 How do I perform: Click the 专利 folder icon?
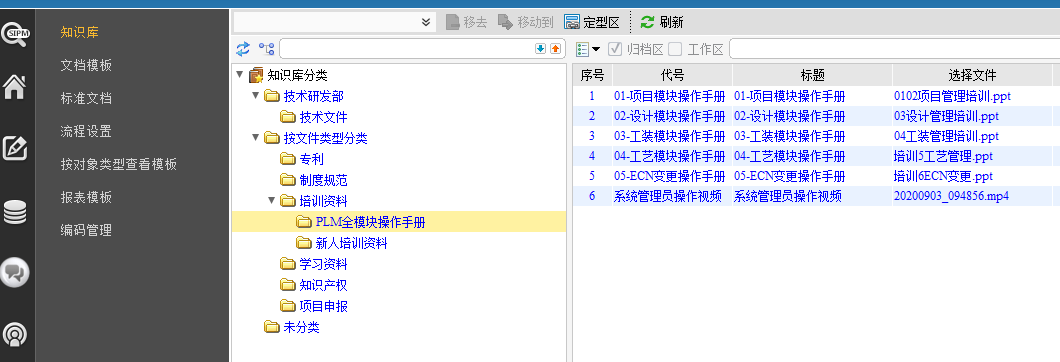[x=289, y=160]
